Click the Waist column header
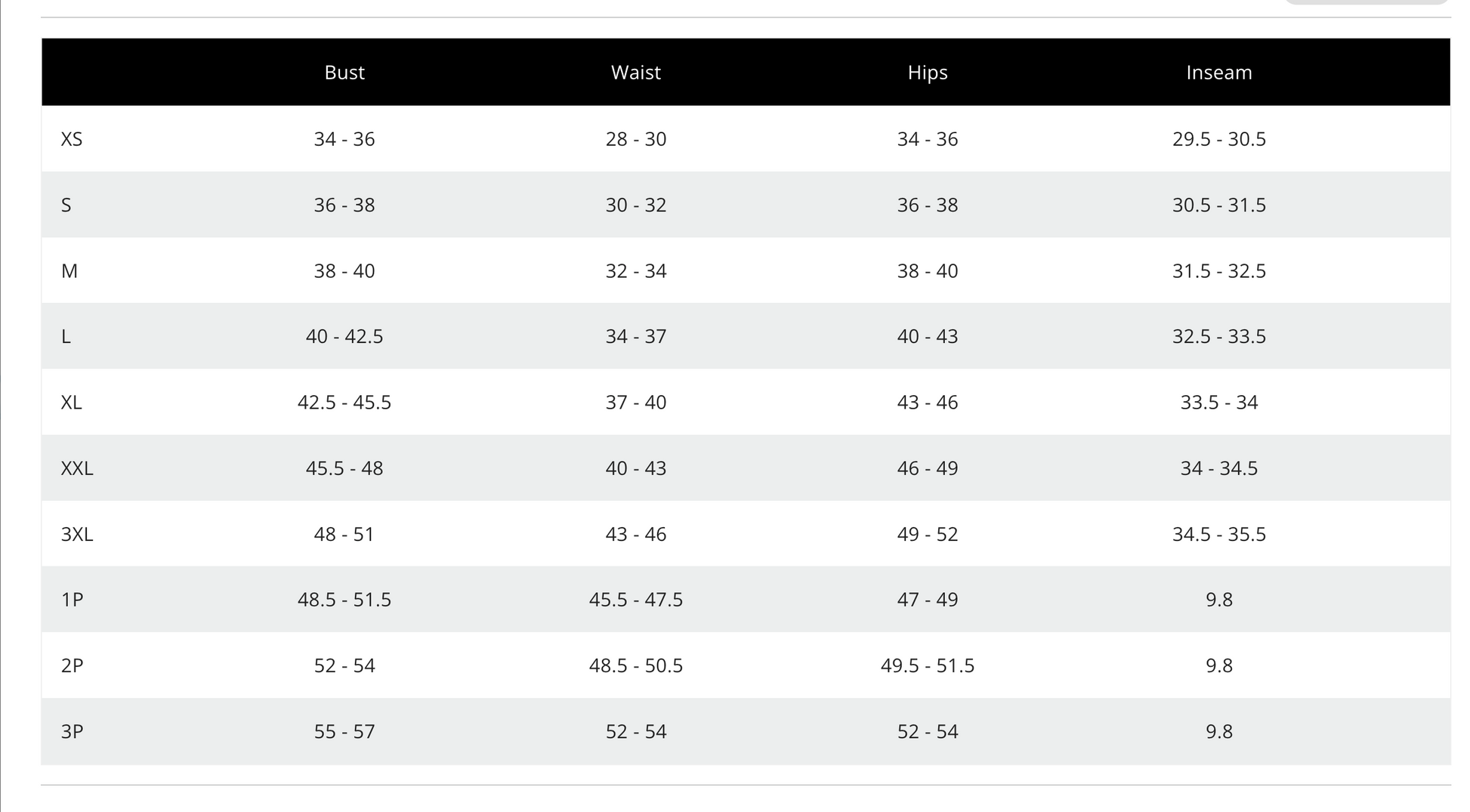Viewport: 1470px width, 812px height. coord(636,73)
